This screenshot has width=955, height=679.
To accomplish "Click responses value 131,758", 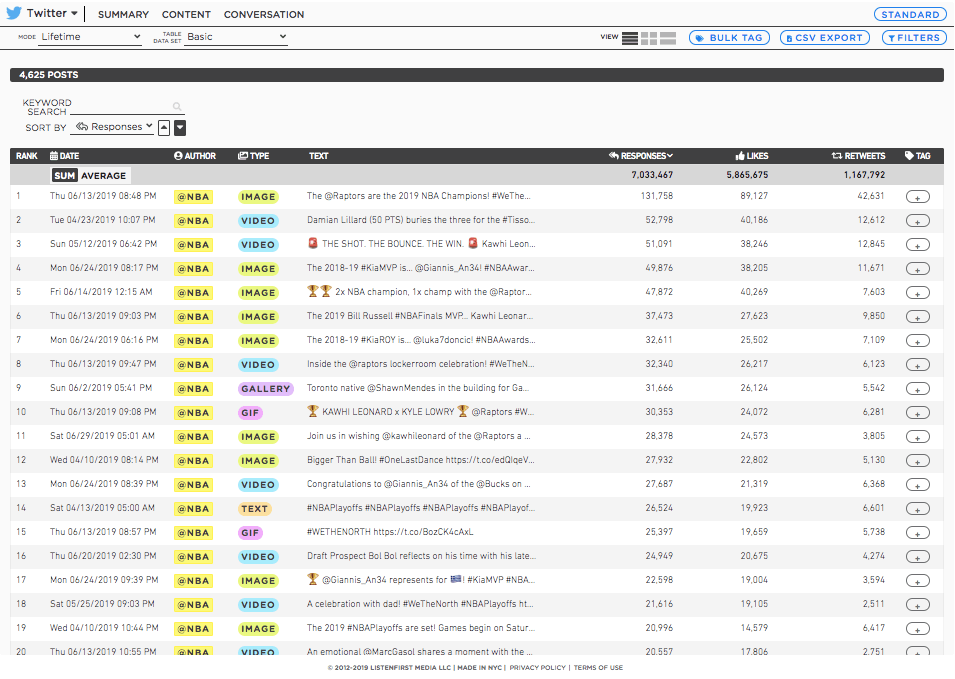I will pyautogui.click(x=657, y=196).
